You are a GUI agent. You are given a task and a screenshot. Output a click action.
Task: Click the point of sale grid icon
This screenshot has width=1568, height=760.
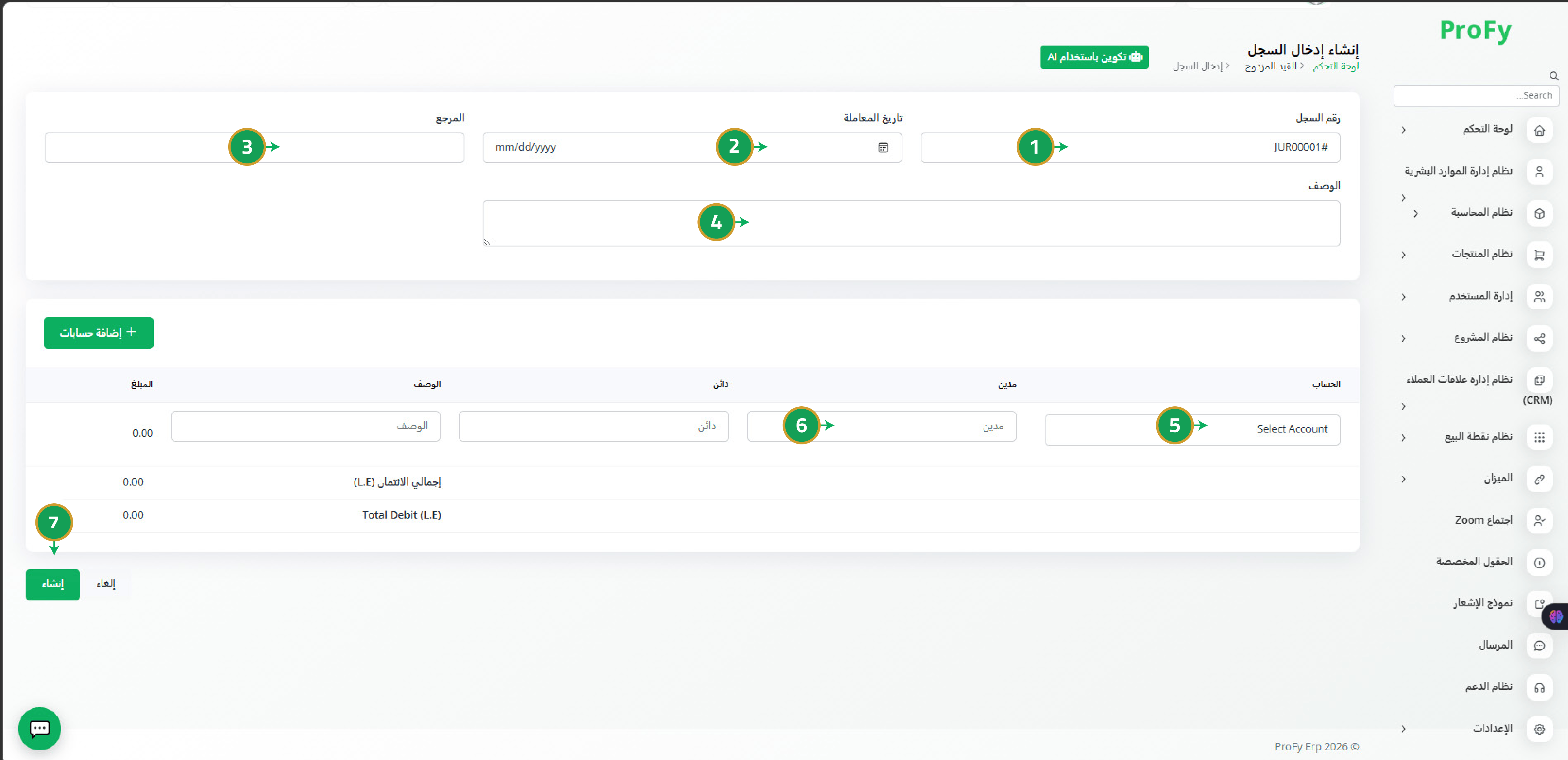(x=1539, y=437)
